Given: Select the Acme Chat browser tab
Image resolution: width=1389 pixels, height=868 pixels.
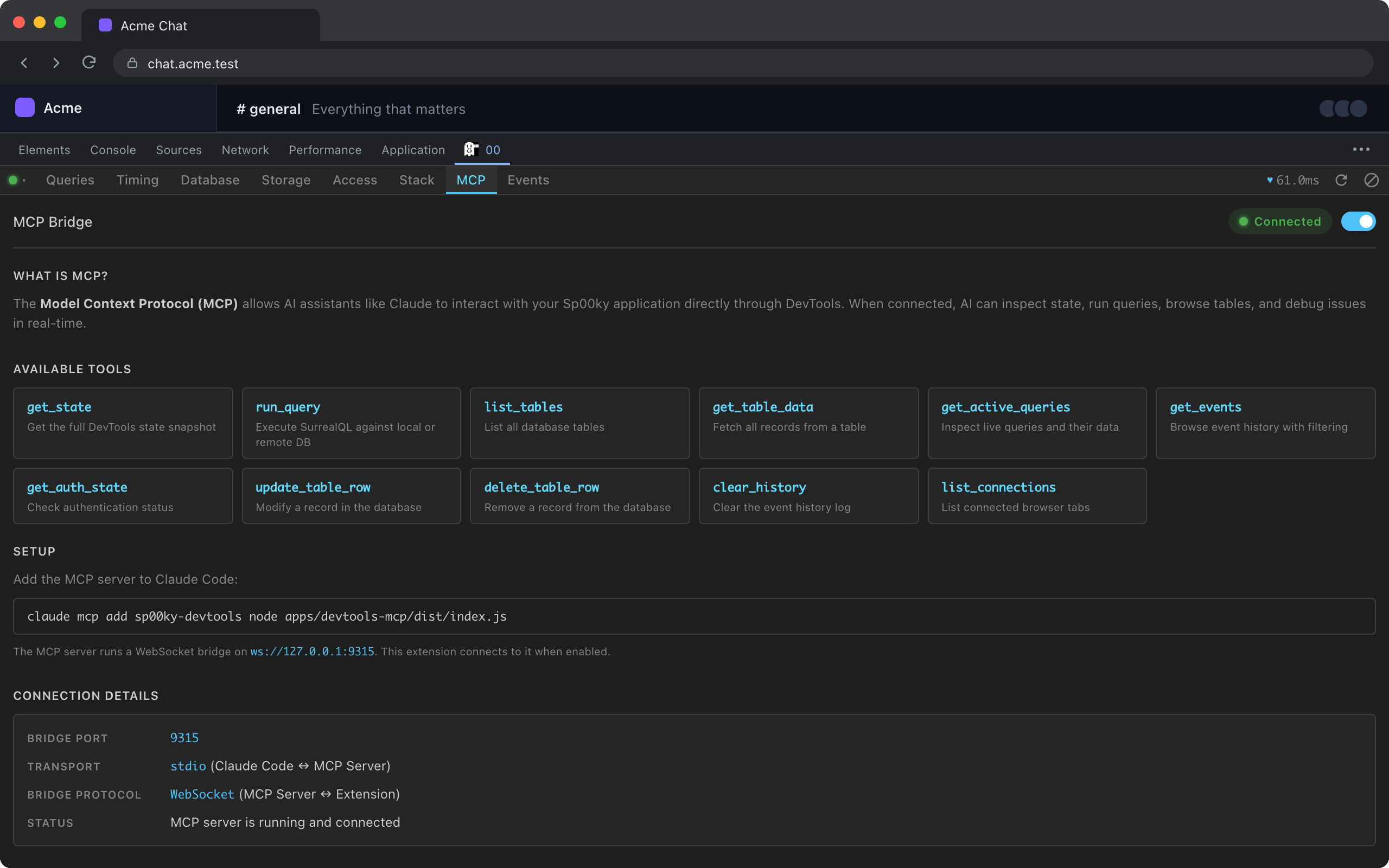Looking at the screenshot, I should pos(200,25).
